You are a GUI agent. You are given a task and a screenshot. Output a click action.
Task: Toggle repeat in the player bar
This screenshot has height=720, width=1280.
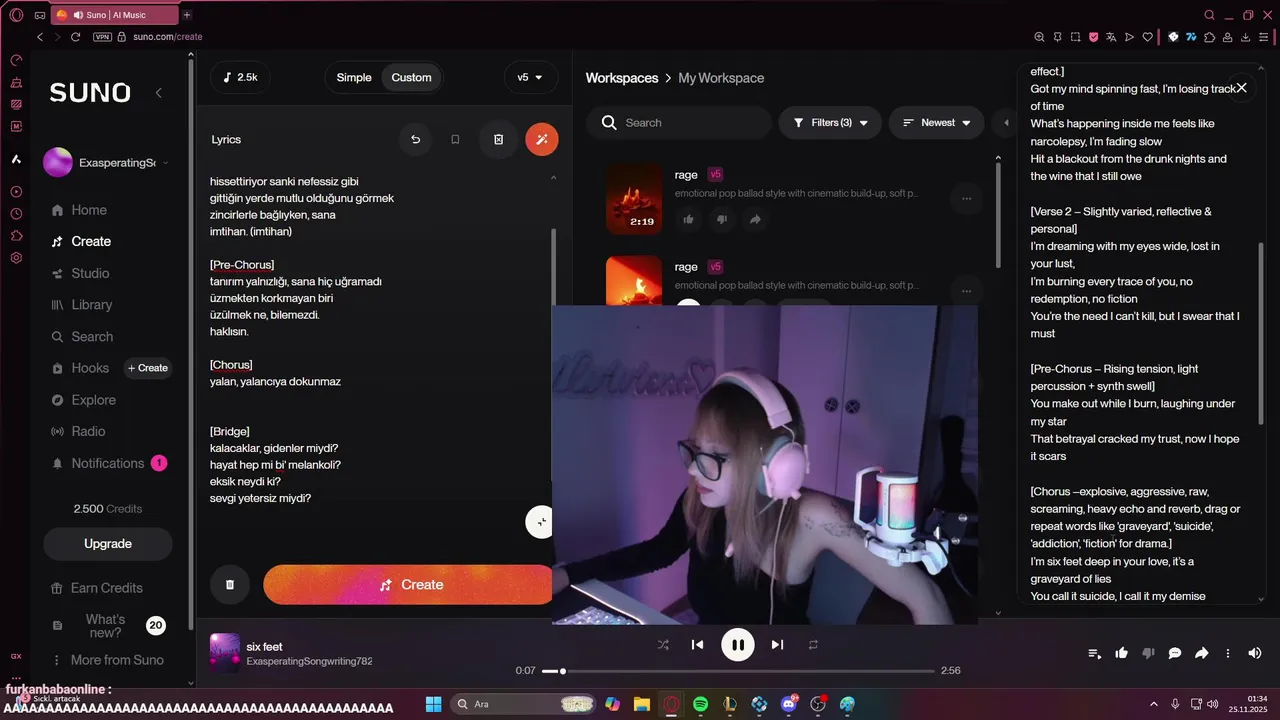[813, 645]
